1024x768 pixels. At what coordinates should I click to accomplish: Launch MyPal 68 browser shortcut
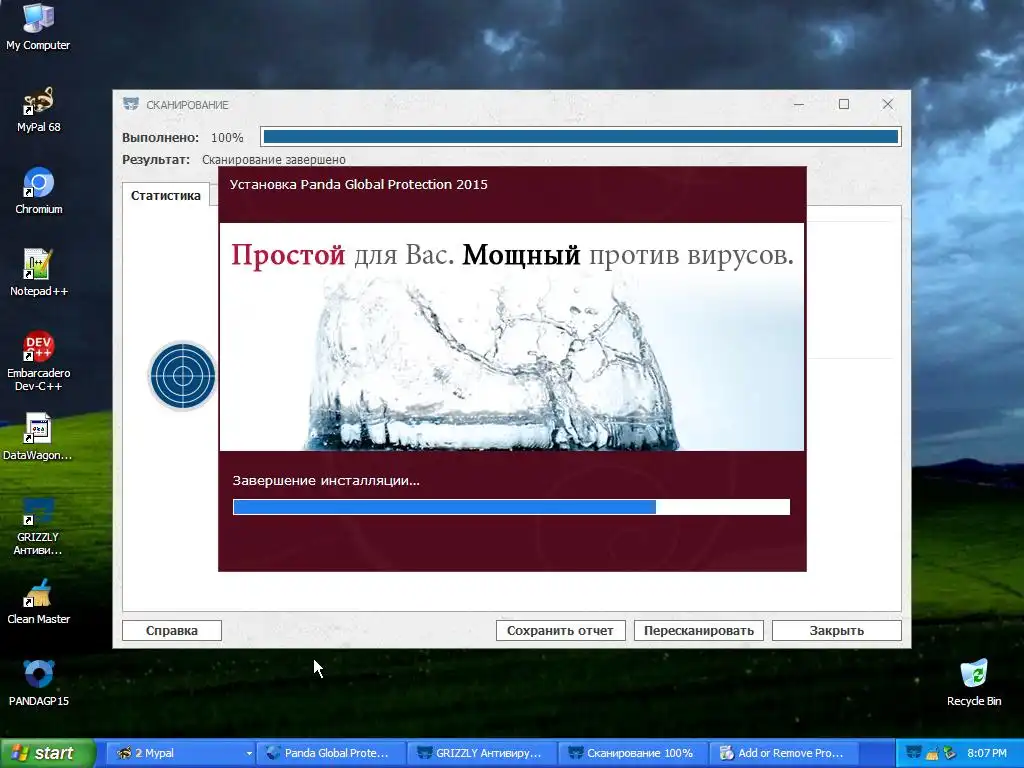pos(38,109)
